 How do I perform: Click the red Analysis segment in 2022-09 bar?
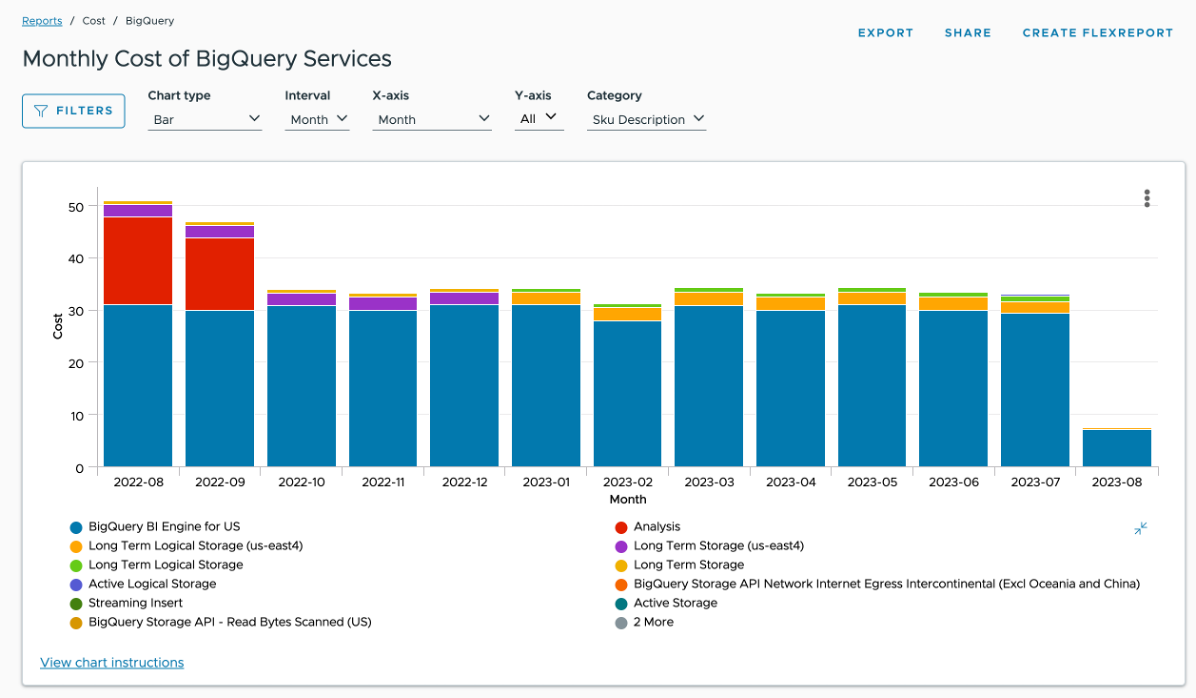pos(220,274)
